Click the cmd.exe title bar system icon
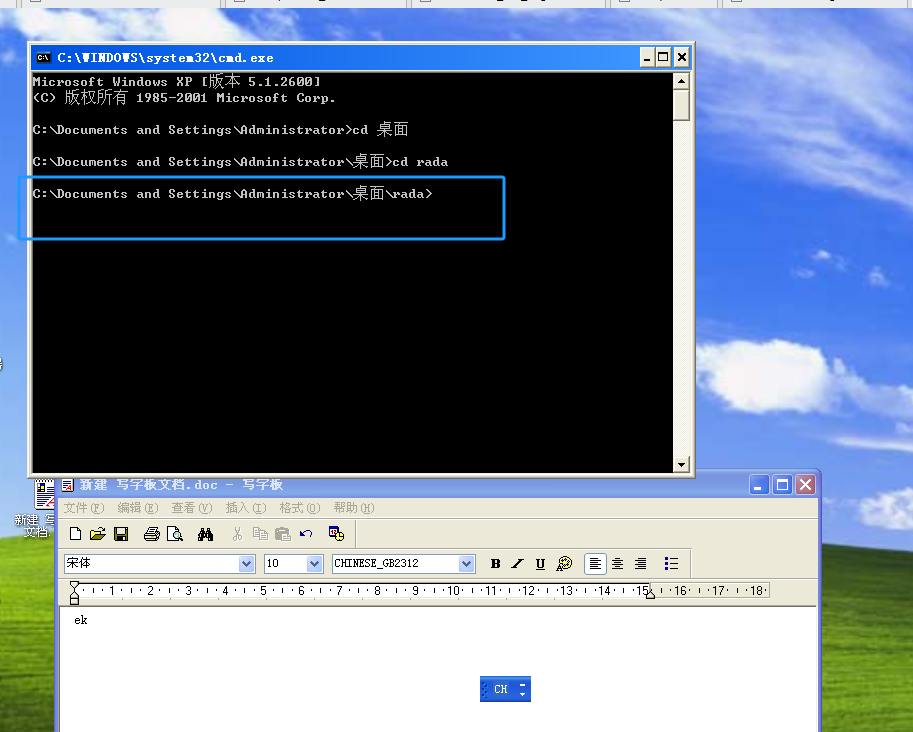This screenshot has width=913, height=732. point(43,58)
